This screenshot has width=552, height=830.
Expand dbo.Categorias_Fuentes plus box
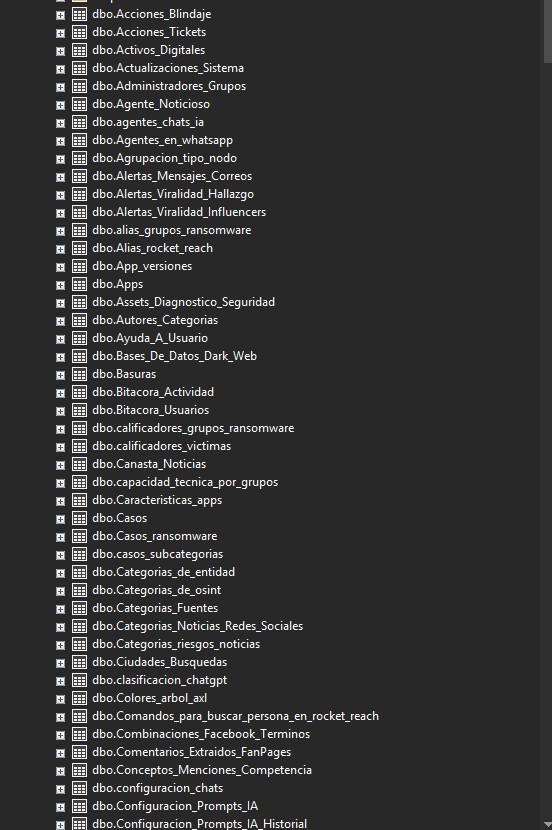60,609
